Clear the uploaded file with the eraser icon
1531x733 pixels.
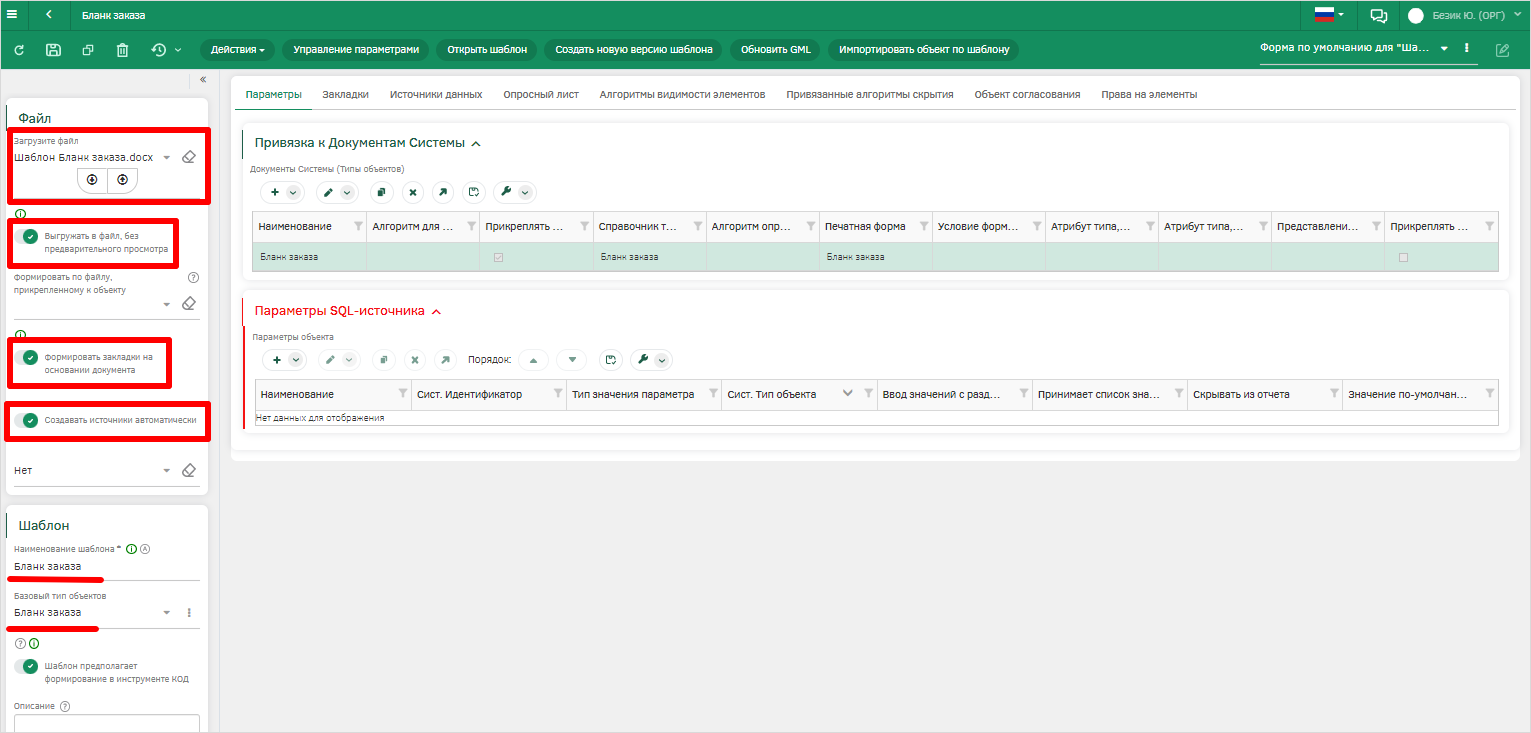[189, 157]
